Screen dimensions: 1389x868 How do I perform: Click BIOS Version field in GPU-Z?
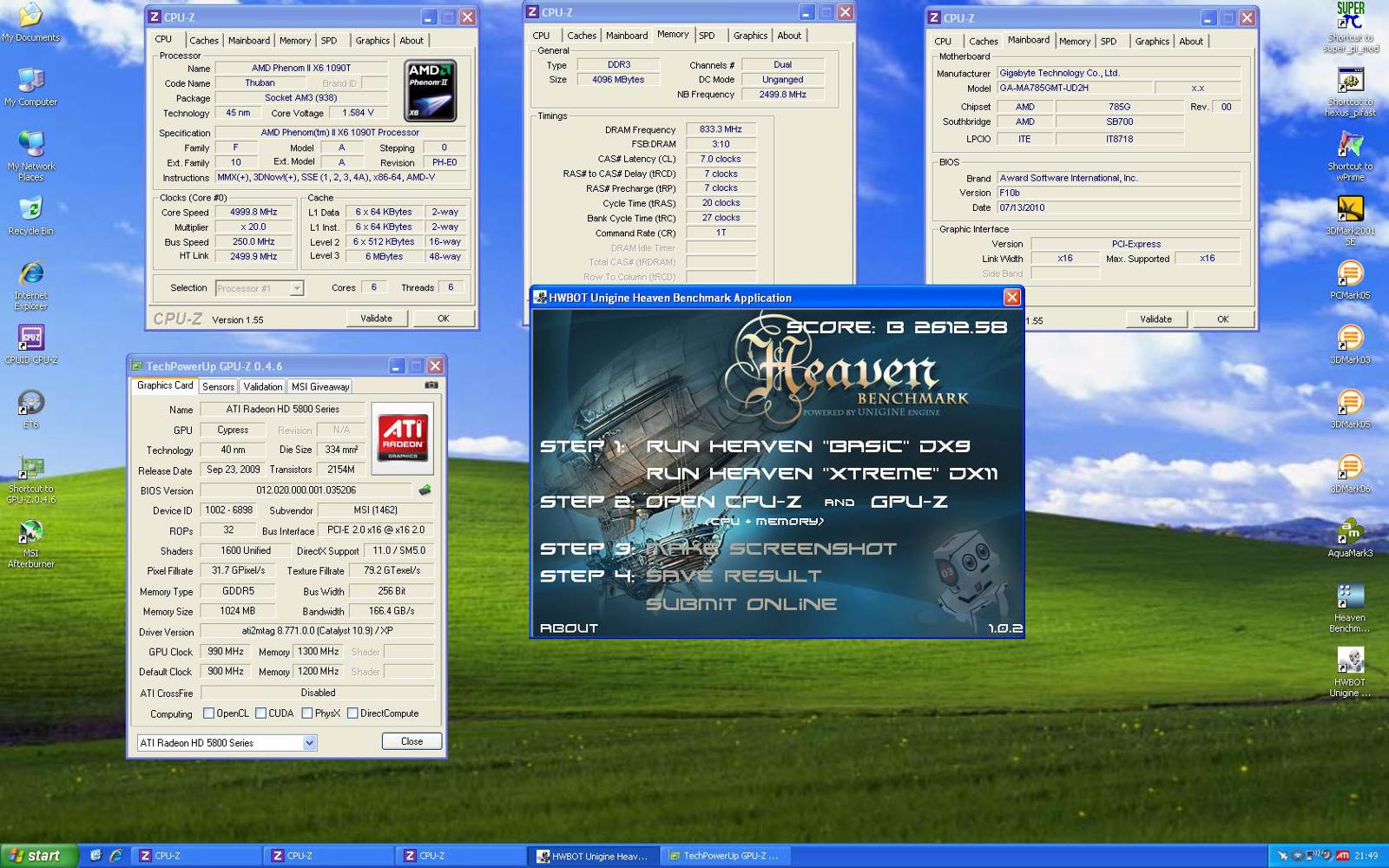[306, 490]
